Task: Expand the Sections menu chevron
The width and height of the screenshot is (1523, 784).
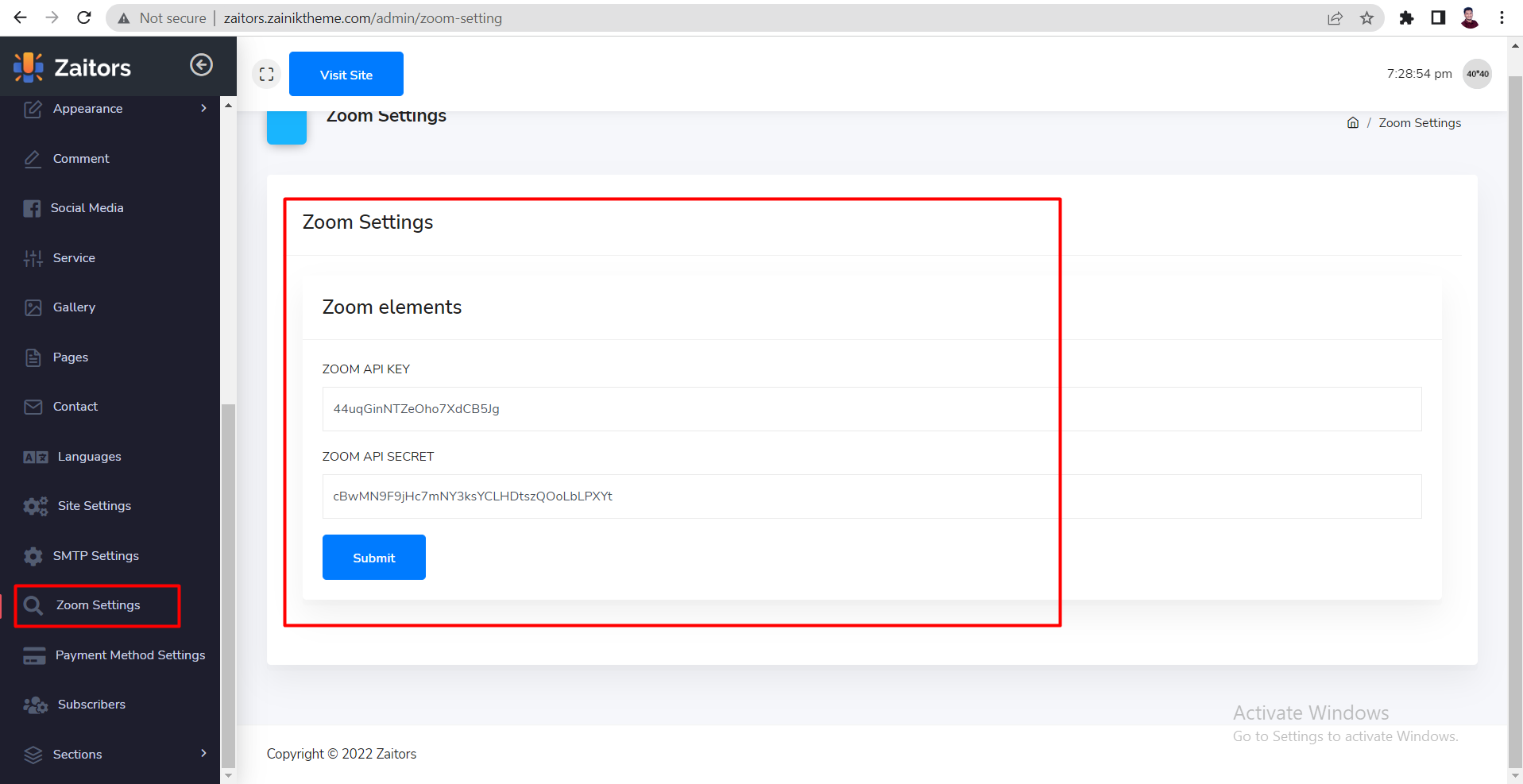Action: (x=203, y=753)
